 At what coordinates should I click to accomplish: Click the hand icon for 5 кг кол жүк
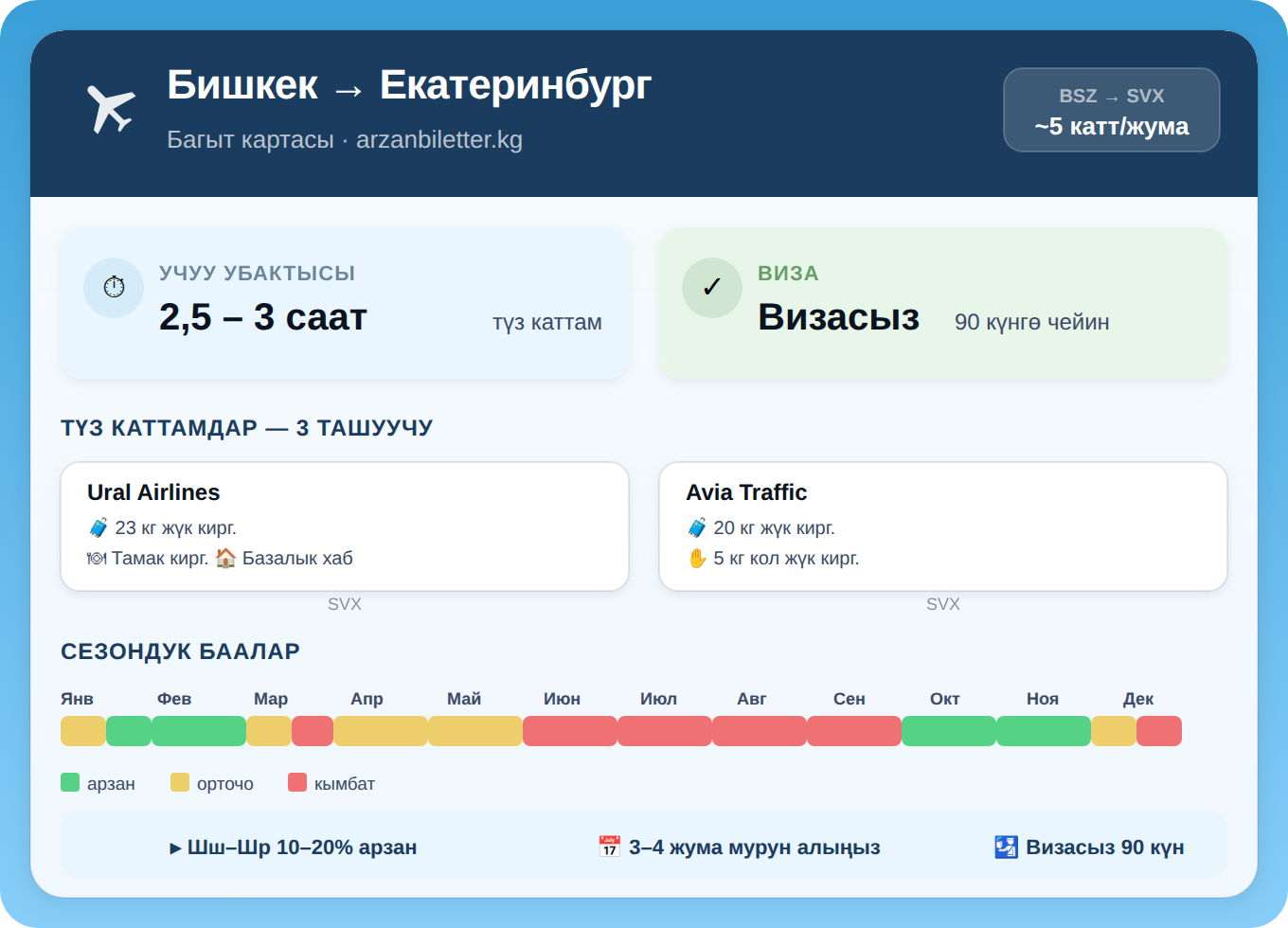(x=698, y=558)
